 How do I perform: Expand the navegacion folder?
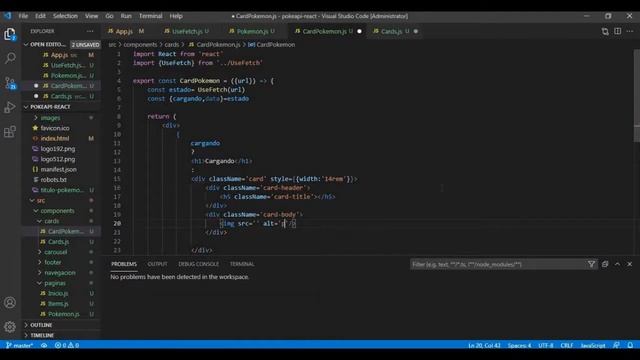coord(60,272)
